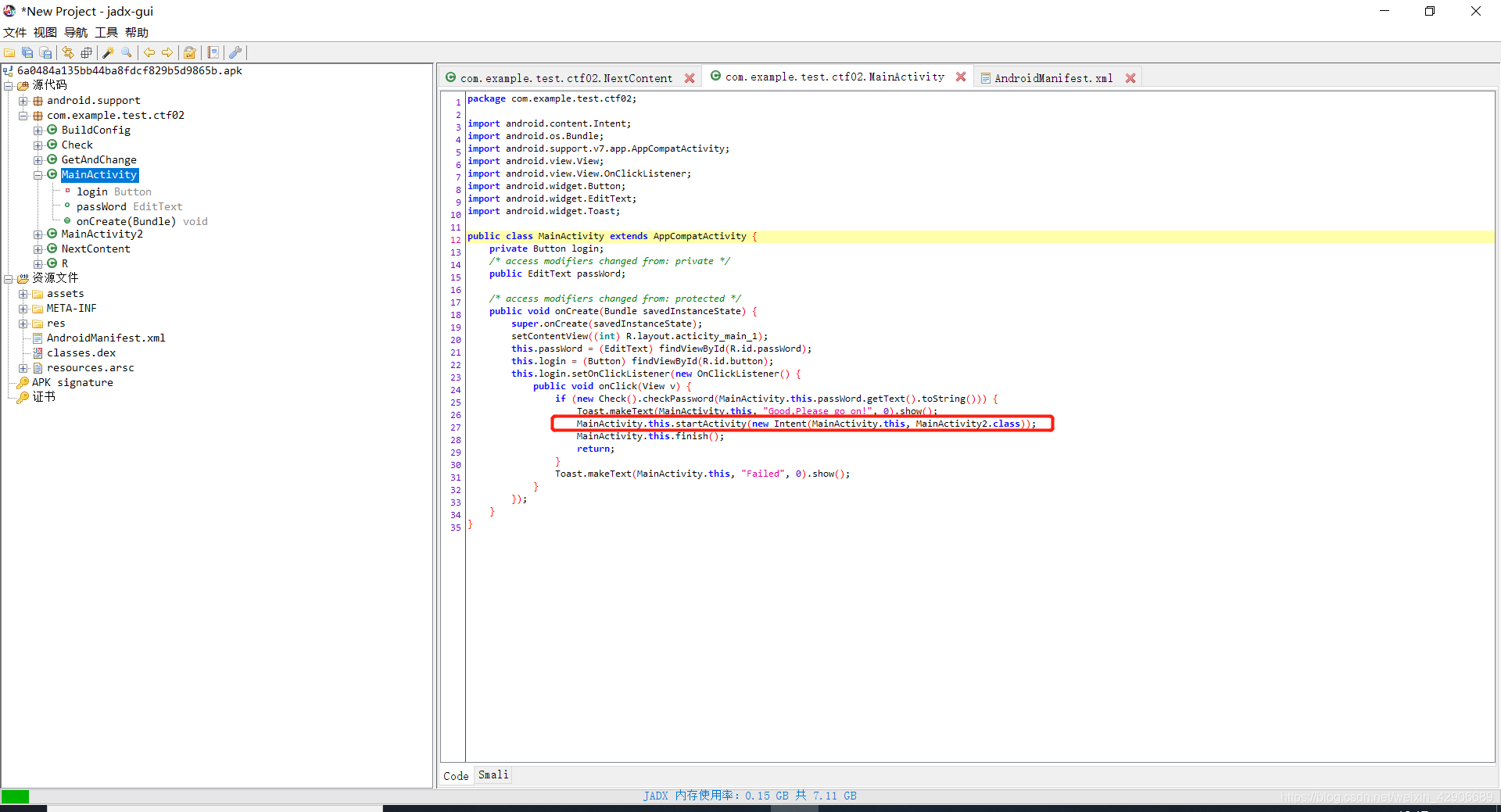Select classes.dex in the tree
The image size is (1501, 812).
pos(81,352)
